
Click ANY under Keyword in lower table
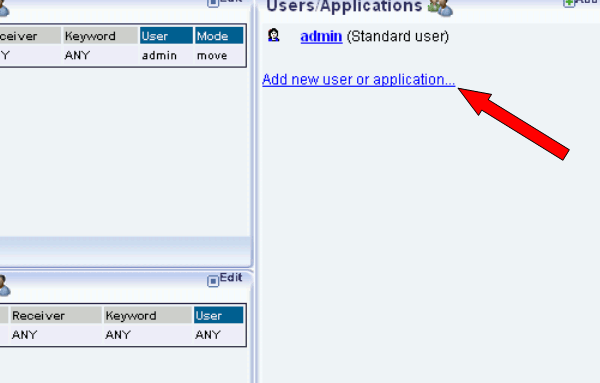118,335
